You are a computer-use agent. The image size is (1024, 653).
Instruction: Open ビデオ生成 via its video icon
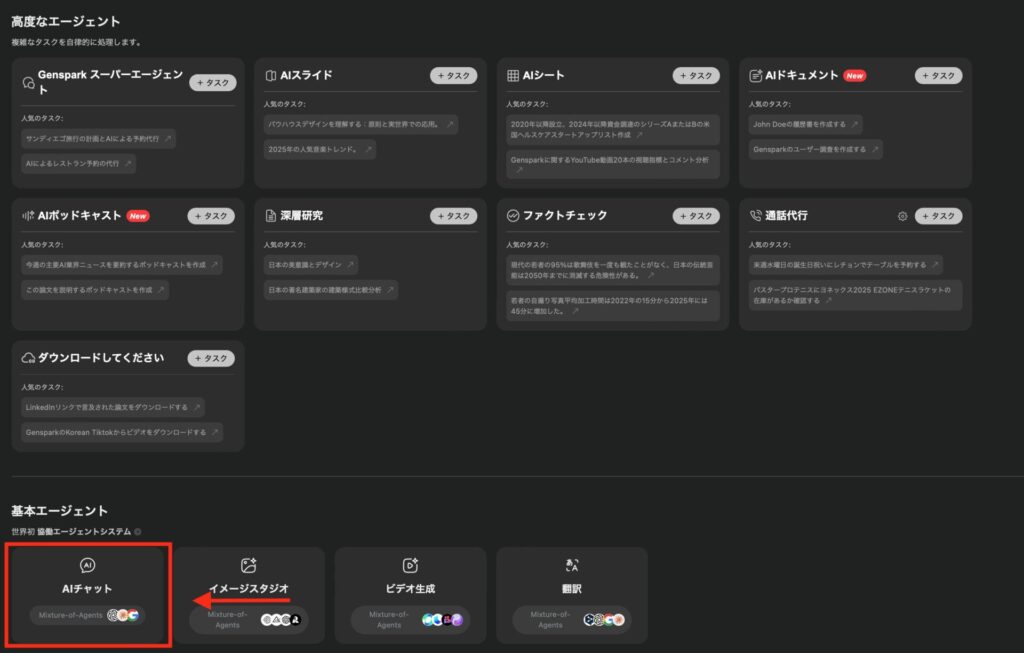tap(410, 565)
